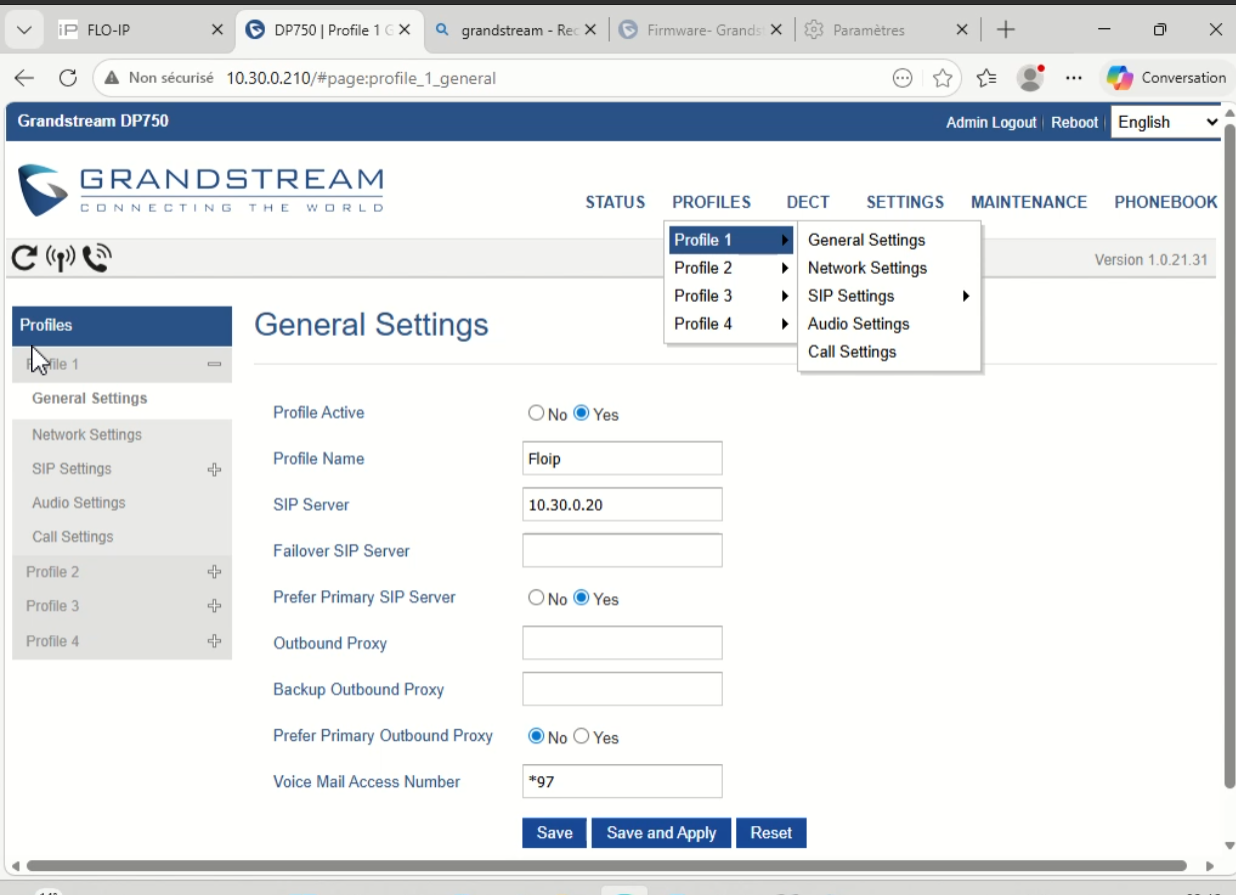Open the MAINTENANCE menu

tap(1029, 202)
